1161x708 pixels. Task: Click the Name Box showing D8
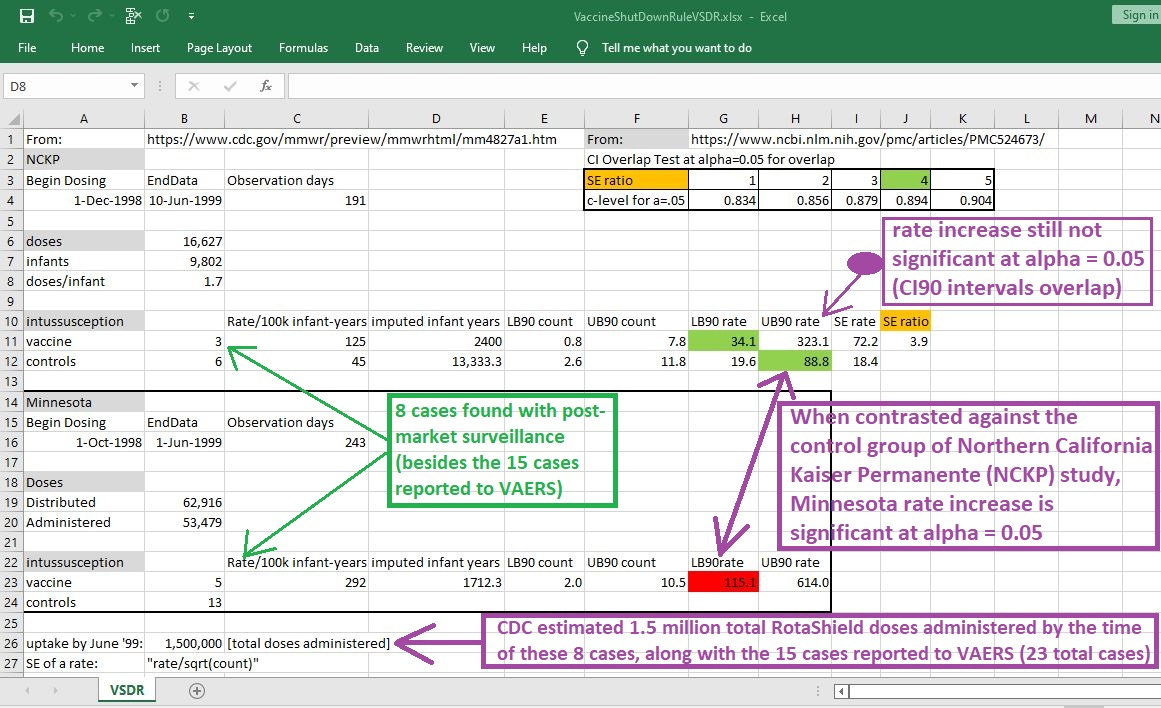pyautogui.click(x=67, y=87)
